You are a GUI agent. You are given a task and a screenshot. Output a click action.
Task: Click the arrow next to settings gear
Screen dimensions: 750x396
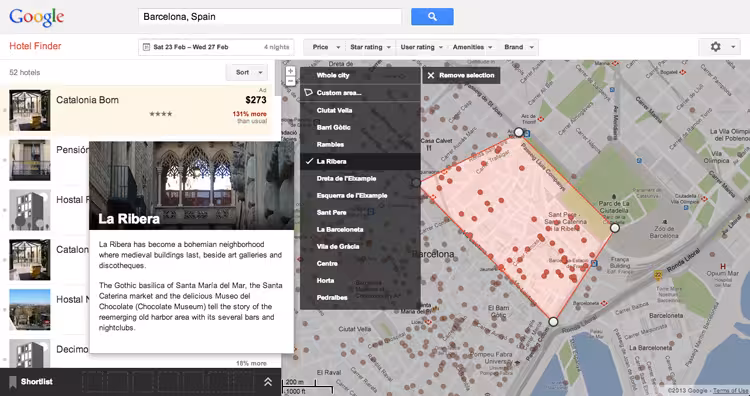(x=733, y=47)
